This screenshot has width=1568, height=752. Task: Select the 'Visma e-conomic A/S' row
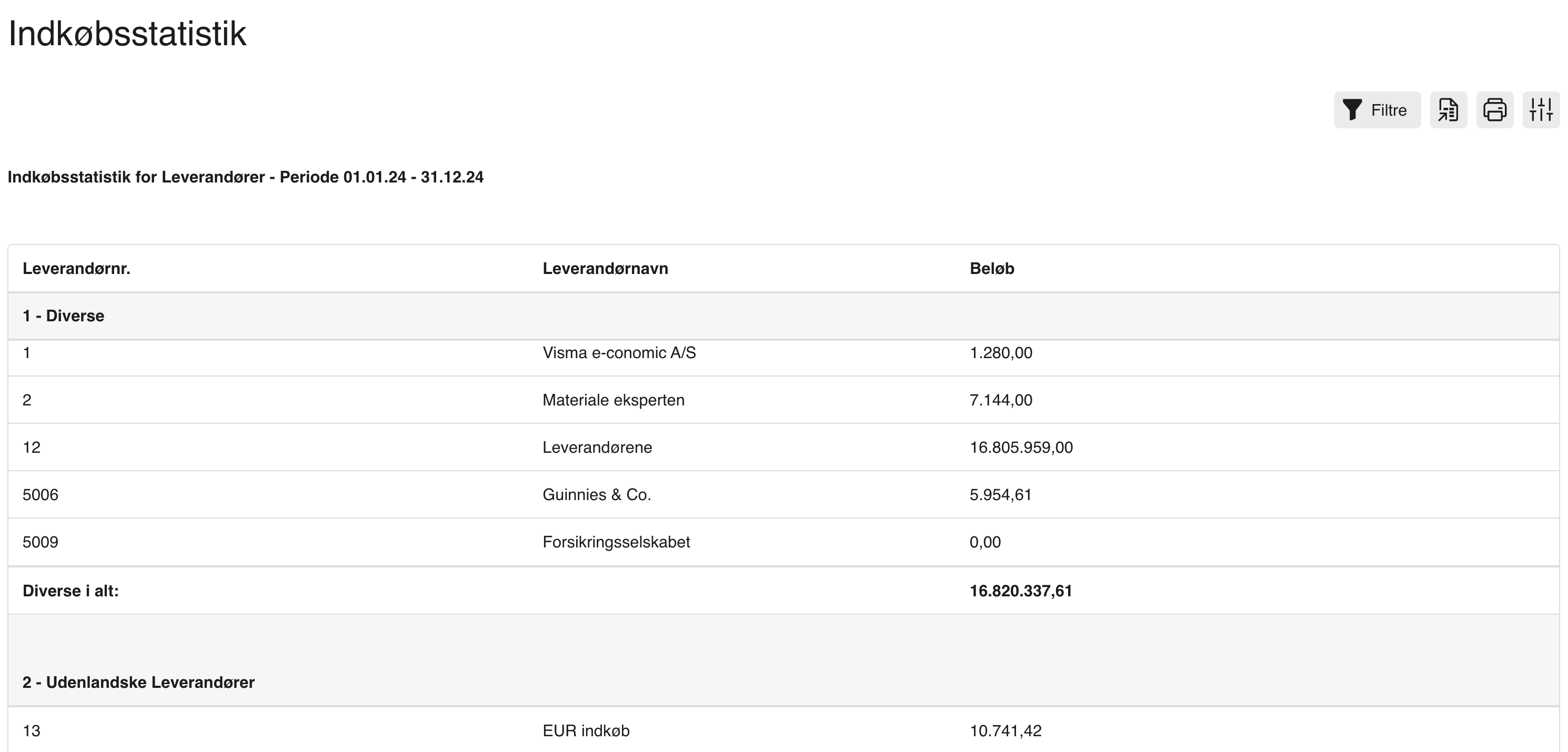pos(619,352)
